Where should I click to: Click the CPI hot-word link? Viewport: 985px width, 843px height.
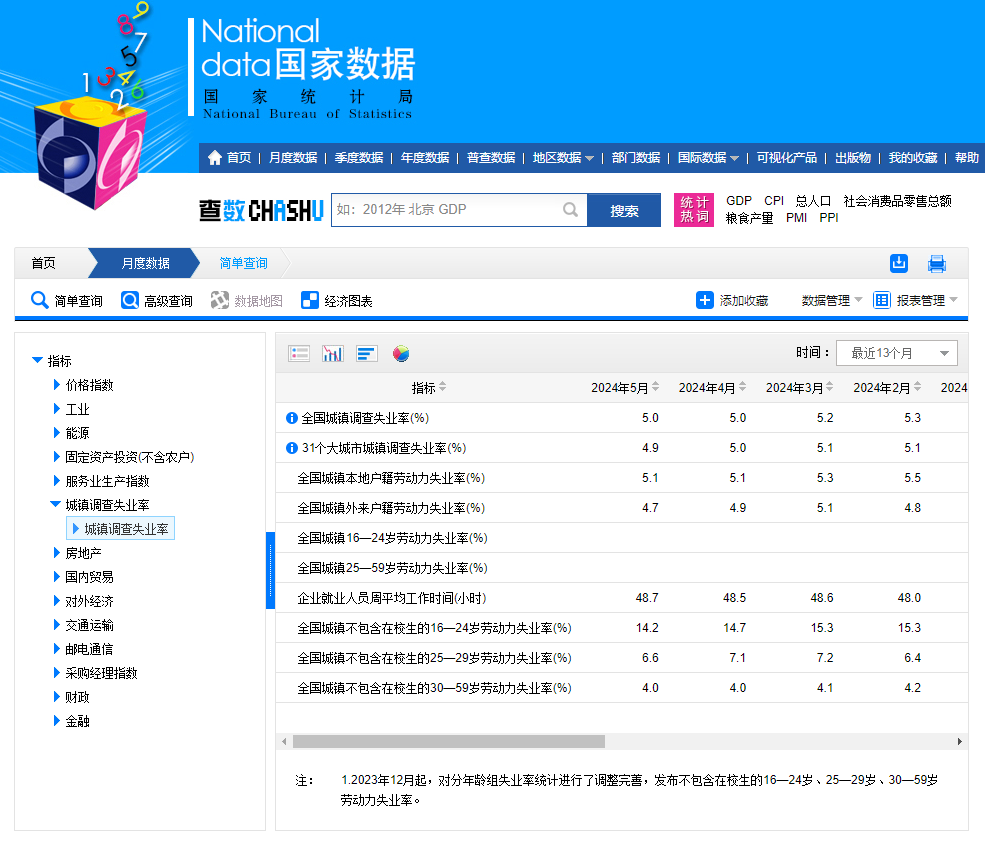click(774, 201)
